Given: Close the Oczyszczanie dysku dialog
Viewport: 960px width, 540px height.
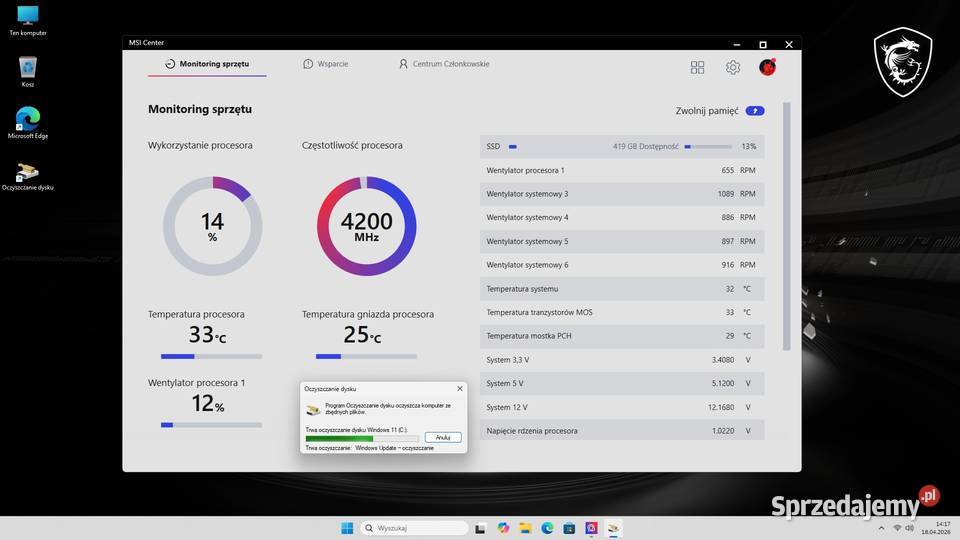Looking at the screenshot, I should [x=460, y=388].
